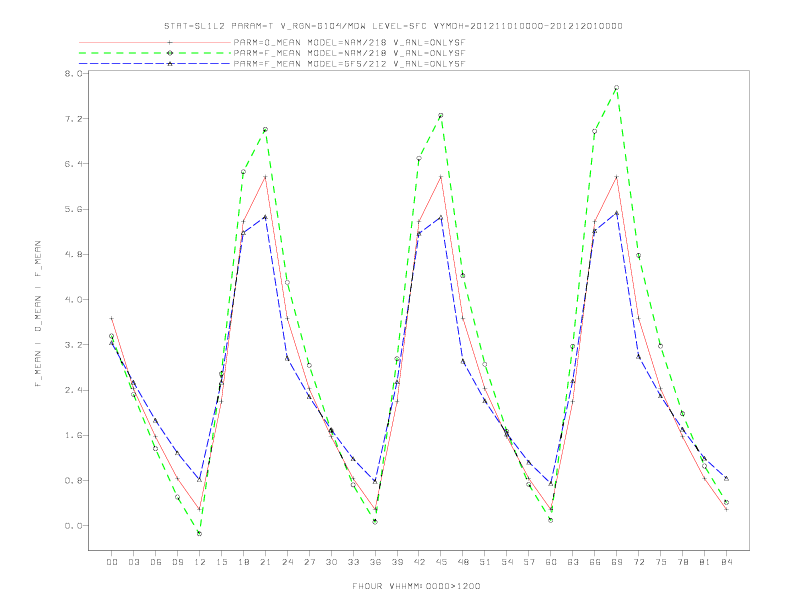Click the y-axis tick label 4.8
The height and width of the screenshot is (612, 792).
pos(73,254)
